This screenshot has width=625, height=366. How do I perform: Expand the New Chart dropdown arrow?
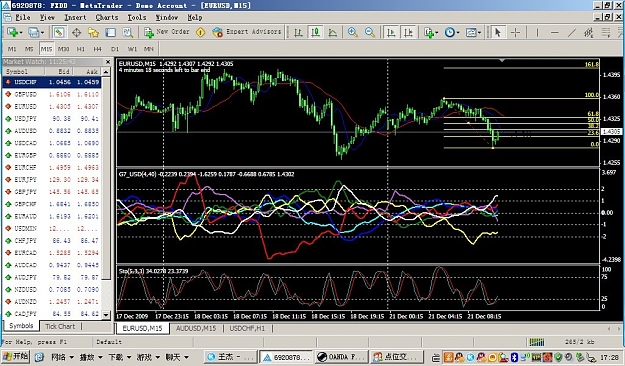coord(20,33)
